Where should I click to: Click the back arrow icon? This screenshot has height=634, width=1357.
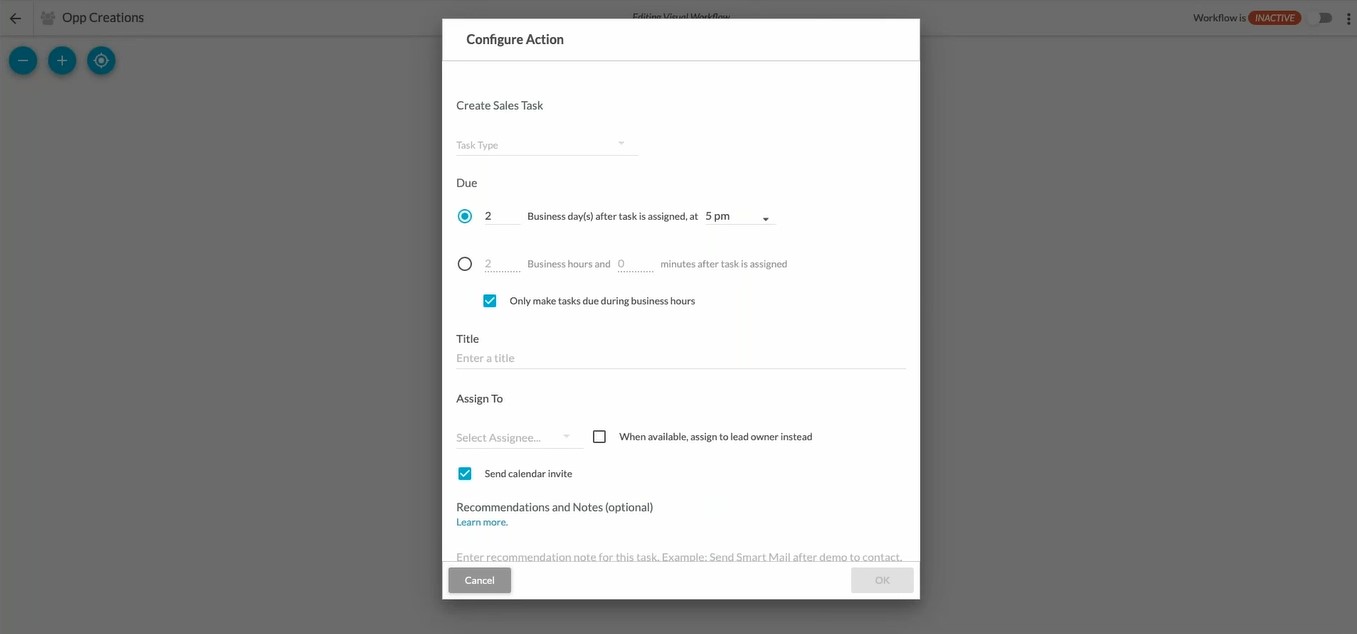15,18
